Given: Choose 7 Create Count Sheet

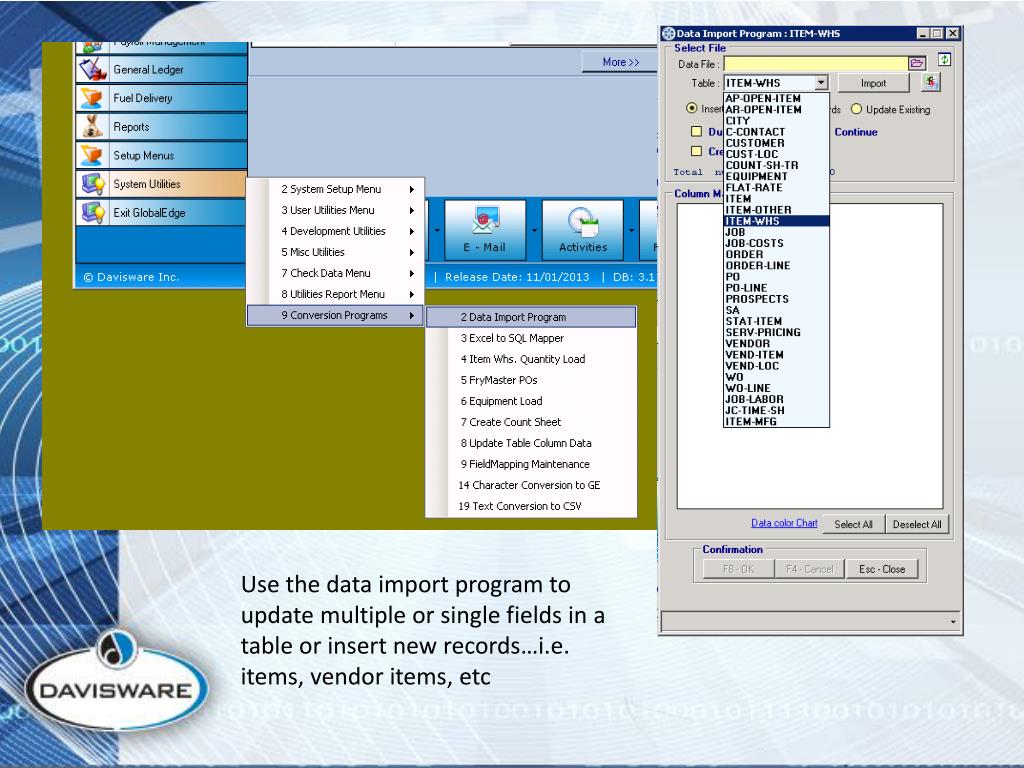Looking at the screenshot, I should pos(531,422).
